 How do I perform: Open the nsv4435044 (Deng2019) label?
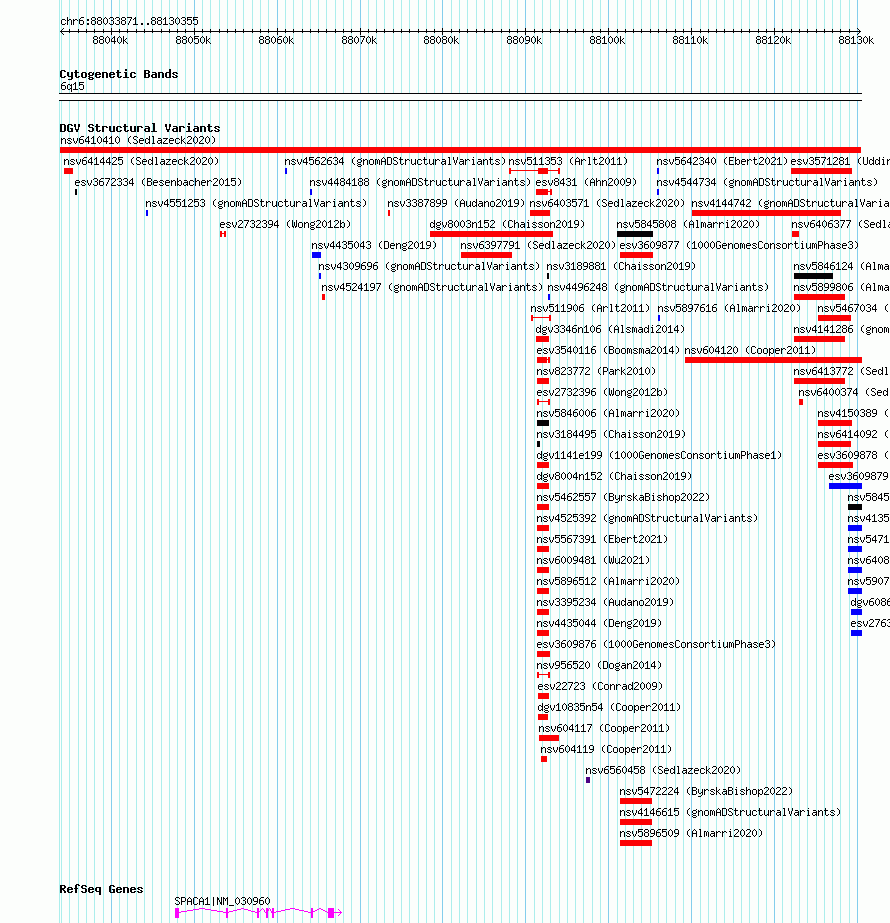click(599, 623)
